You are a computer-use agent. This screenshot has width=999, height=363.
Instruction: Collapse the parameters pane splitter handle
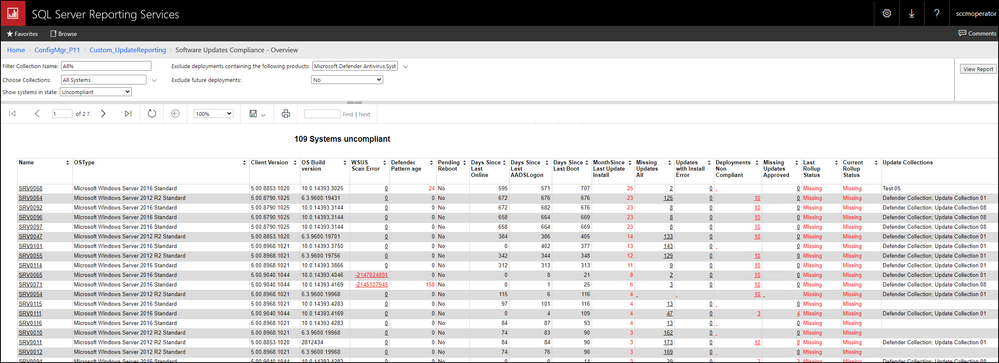pos(354,102)
